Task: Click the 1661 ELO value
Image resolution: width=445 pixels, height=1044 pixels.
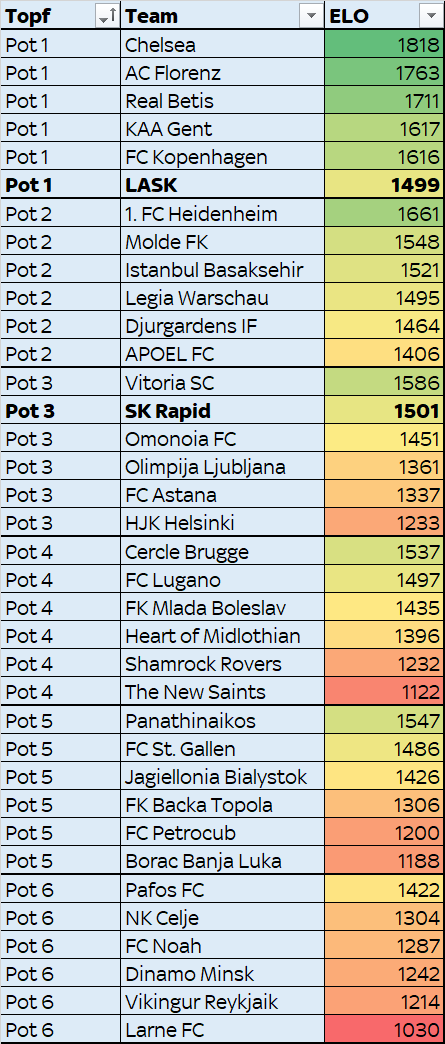Action: pyautogui.click(x=418, y=214)
